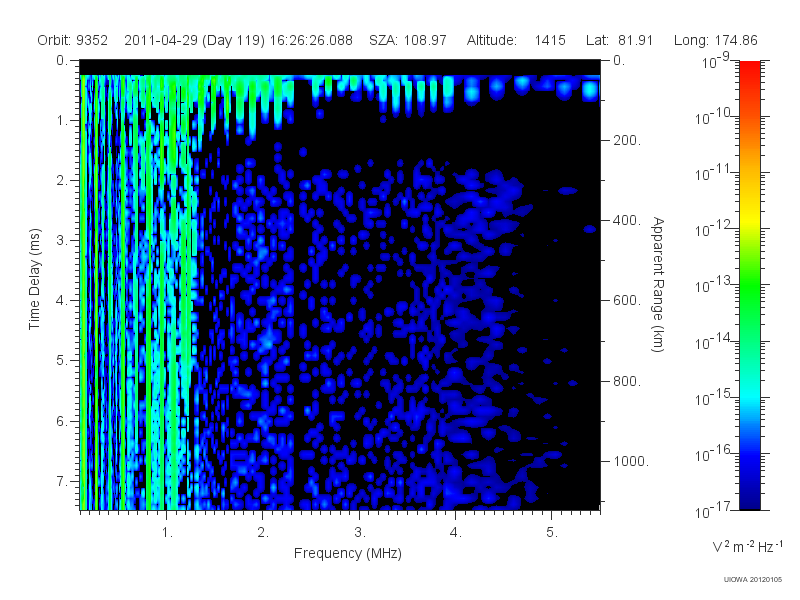
Task: Click the 4. time delay tick label
Action: point(62,301)
